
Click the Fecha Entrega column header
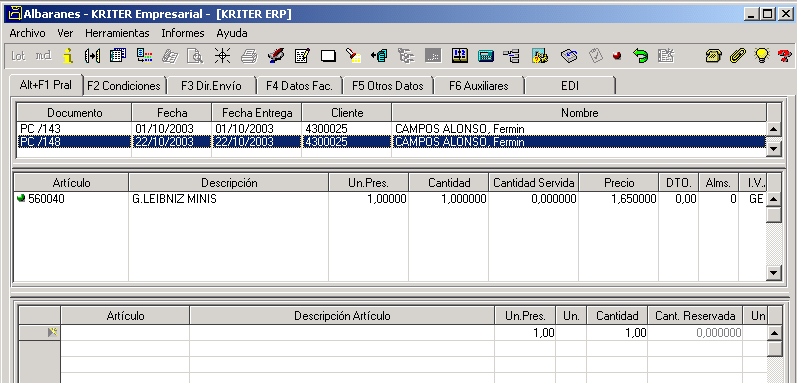tap(257, 113)
